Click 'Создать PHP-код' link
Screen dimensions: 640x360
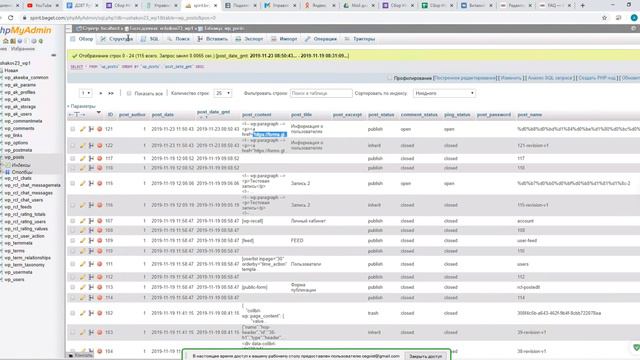tap(597, 78)
